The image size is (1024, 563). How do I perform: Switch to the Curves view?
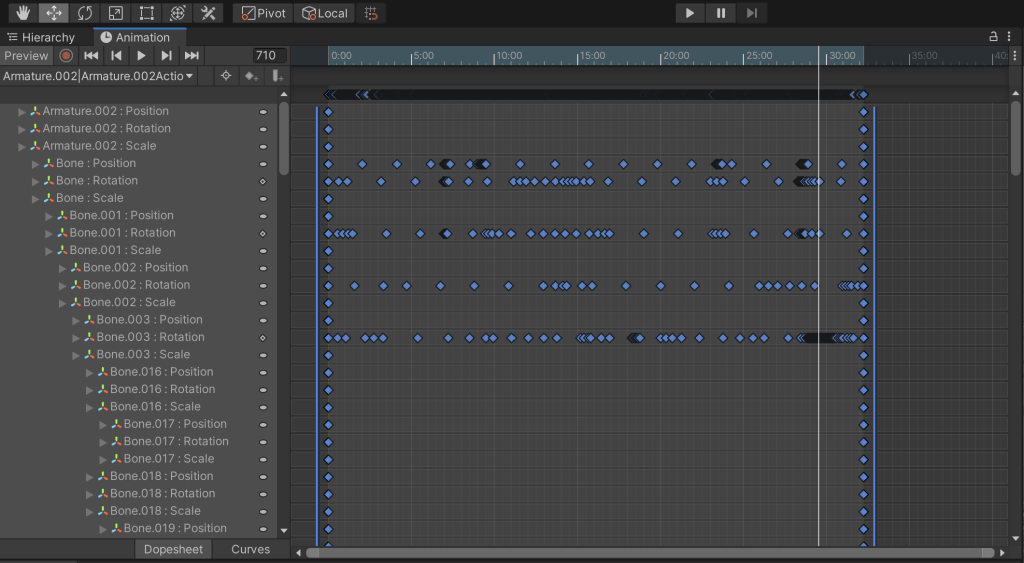[250, 549]
